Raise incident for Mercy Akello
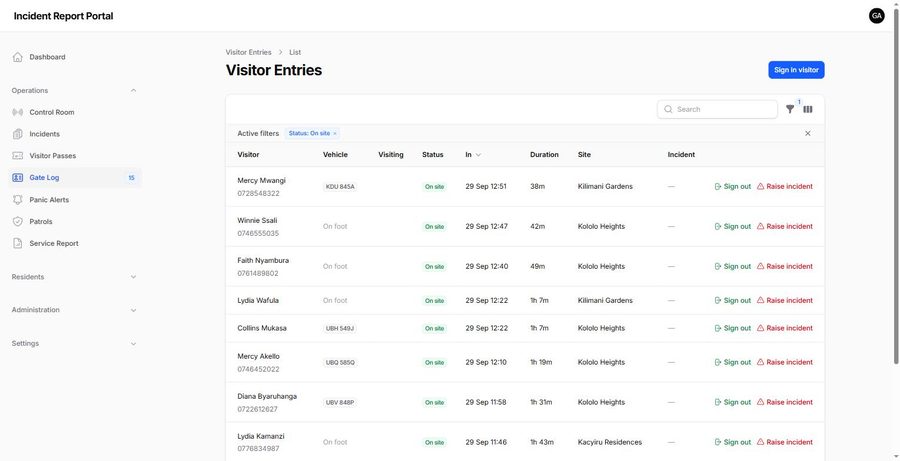Screen dimensions: 900x461 pyautogui.click(x=785, y=362)
